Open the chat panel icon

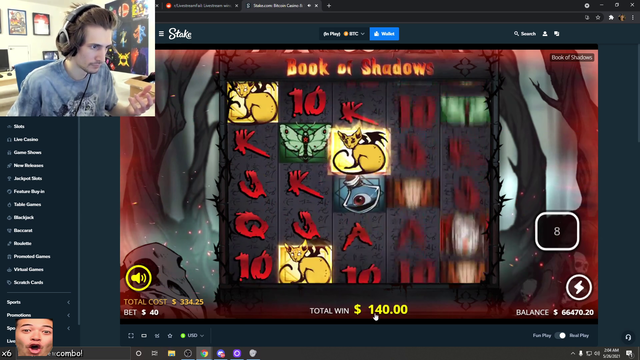pyautogui.click(x=557, y=34)
